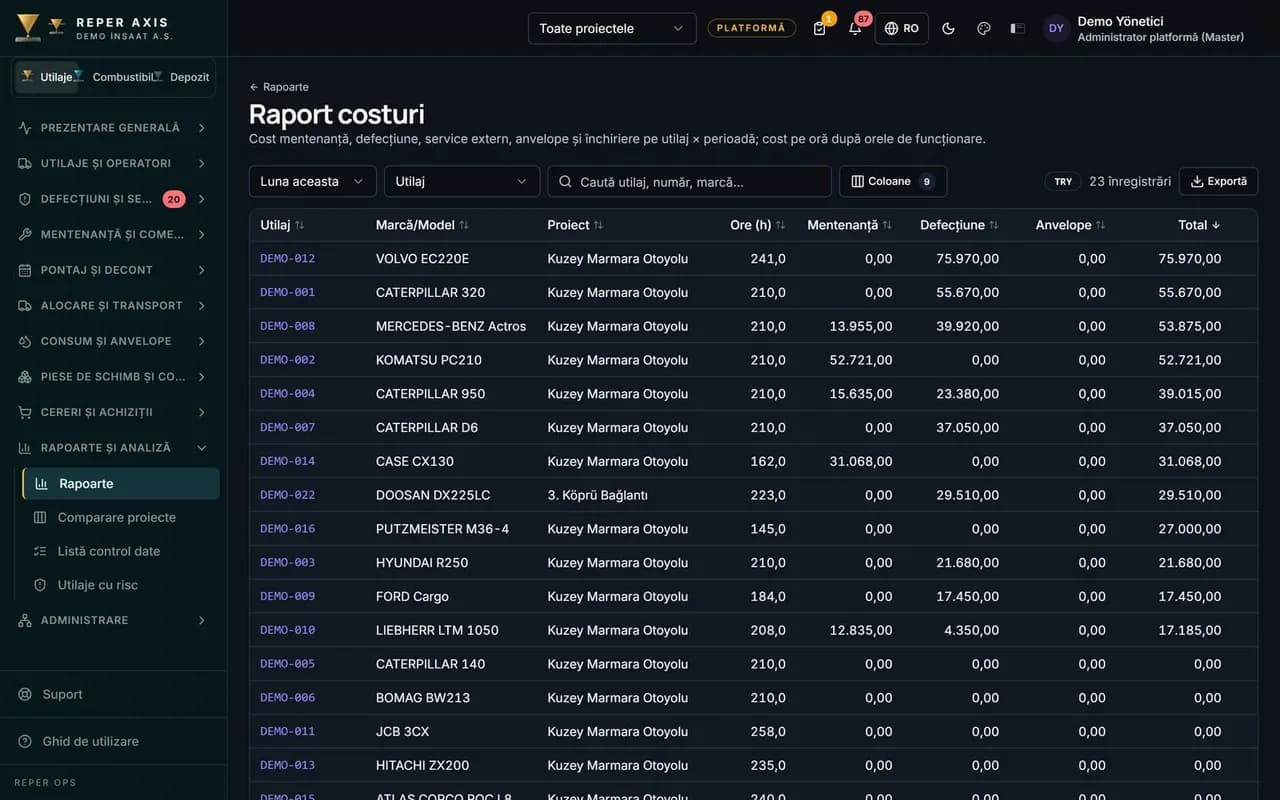Click the PLATFORMĂ badge
The image size is (1280, 800).
751,28
